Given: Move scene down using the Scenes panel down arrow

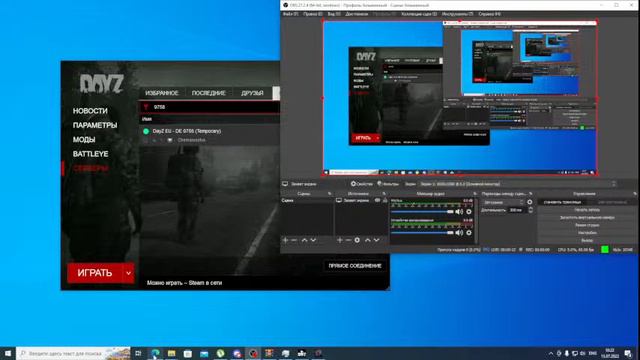Looking at the screenshot, I should (x=313, y=240).
